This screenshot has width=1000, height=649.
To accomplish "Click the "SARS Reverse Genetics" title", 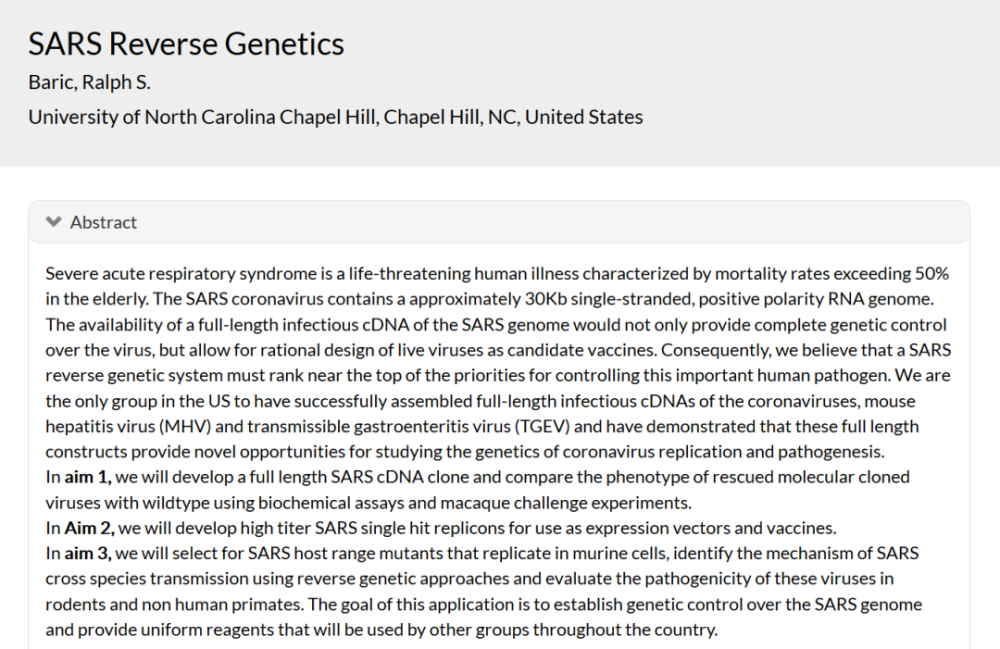I will point(186,44).
